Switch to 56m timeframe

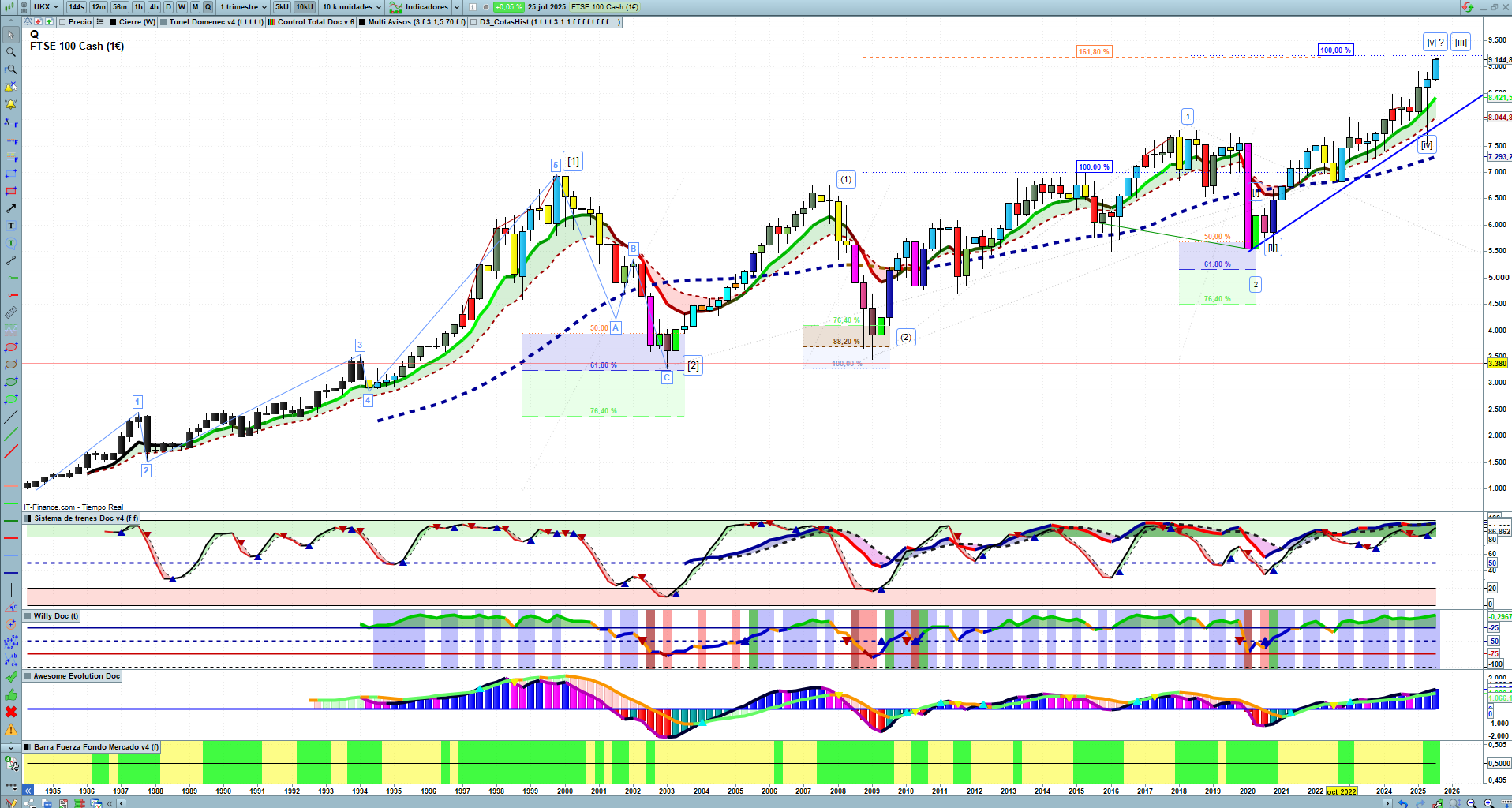coord(120,7)
